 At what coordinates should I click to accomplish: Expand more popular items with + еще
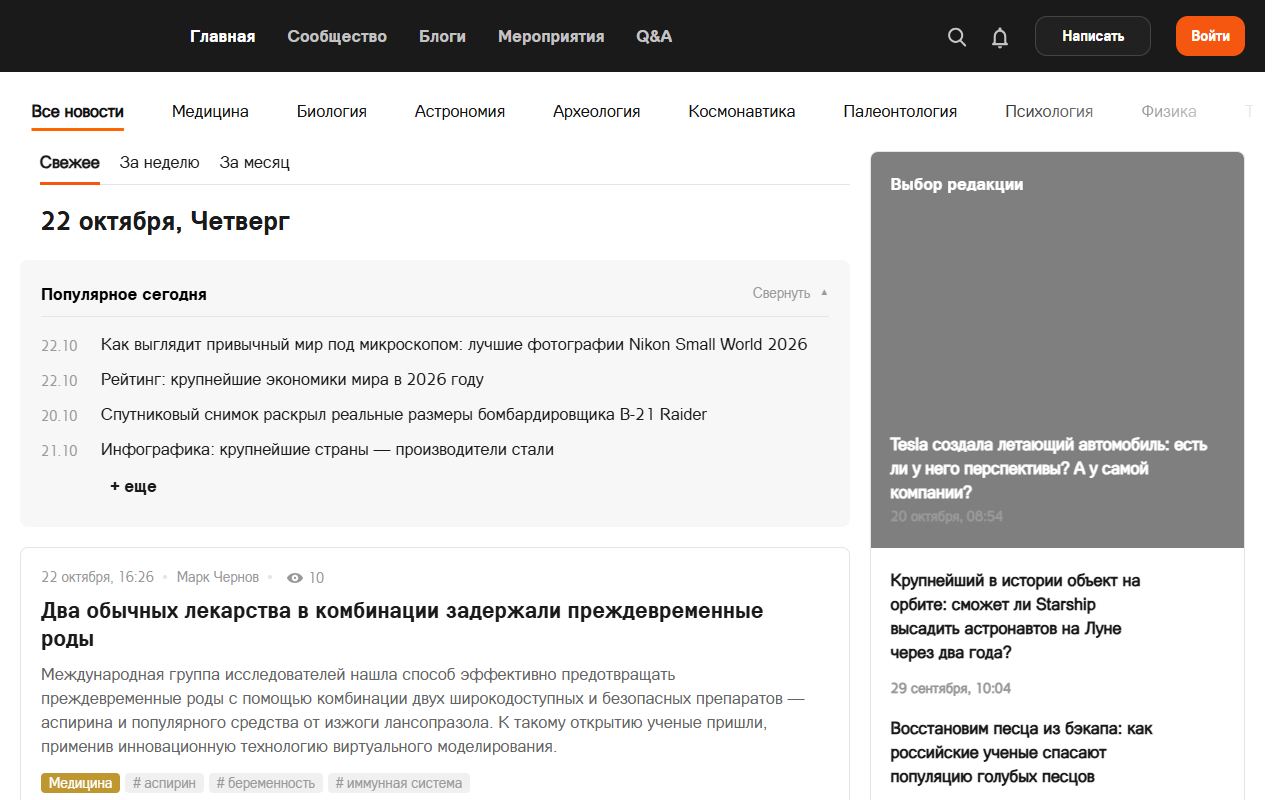[133, 486]
